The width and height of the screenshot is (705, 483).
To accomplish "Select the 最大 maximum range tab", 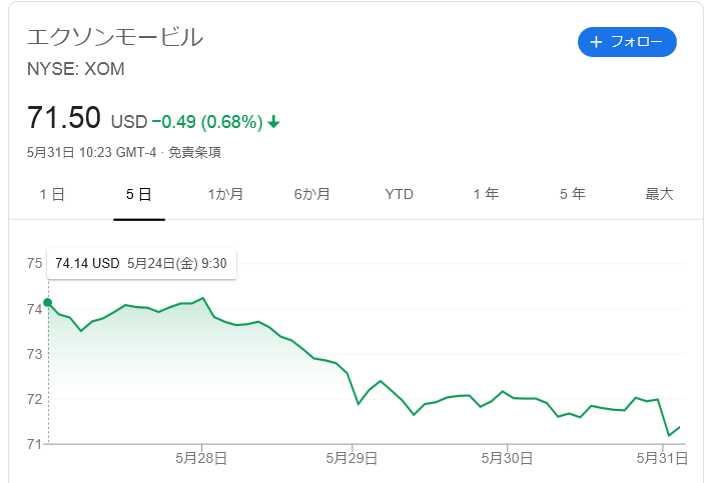I will [659, 194].
